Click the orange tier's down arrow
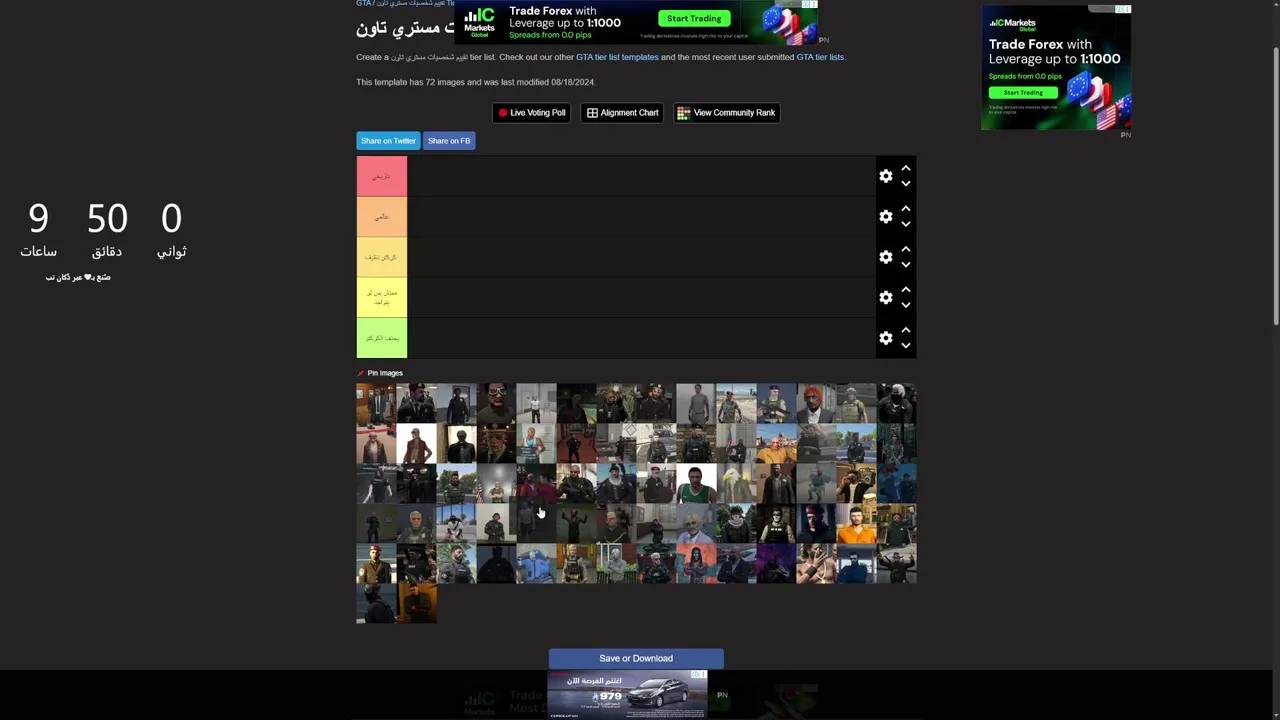Image resolution: width=1280 pixels, height=720 pixels. click(x=905, y=224)
